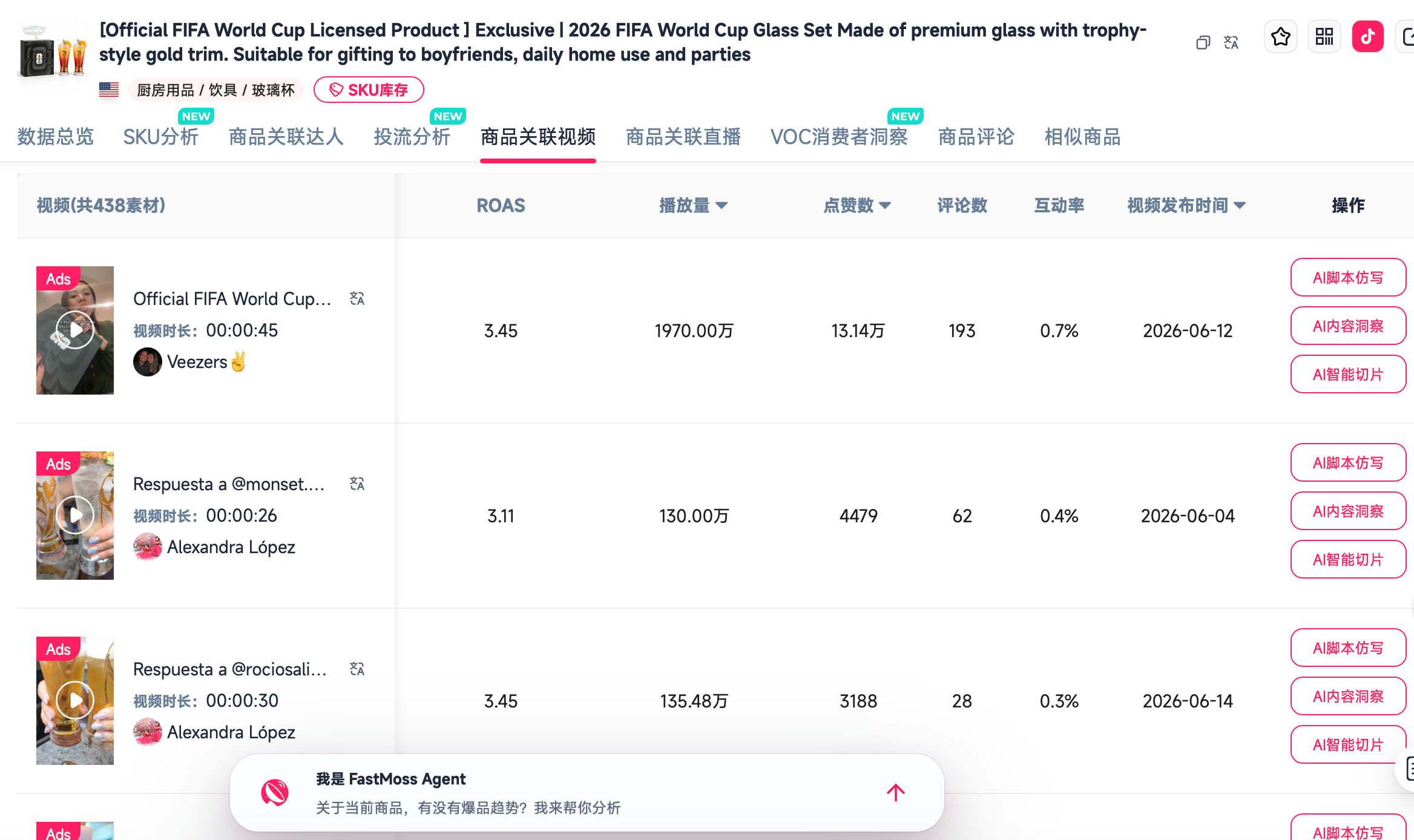Image resolution: width=1414 pixels, height=840 pixels.
Task: Click AI脚本仿写 for 2026-06-14 video
Action: (1348, 648)
